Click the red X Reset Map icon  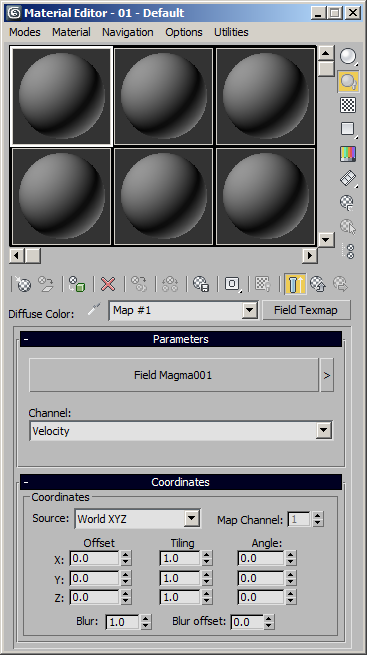108,284
